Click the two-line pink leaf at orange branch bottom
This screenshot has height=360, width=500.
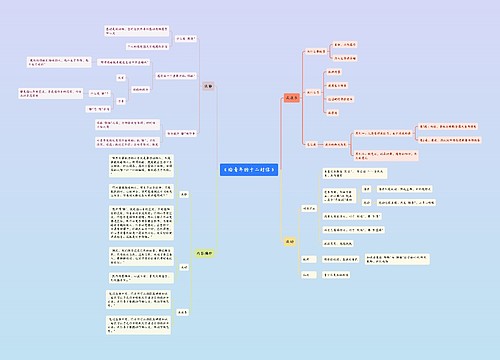tap(386, 156)
